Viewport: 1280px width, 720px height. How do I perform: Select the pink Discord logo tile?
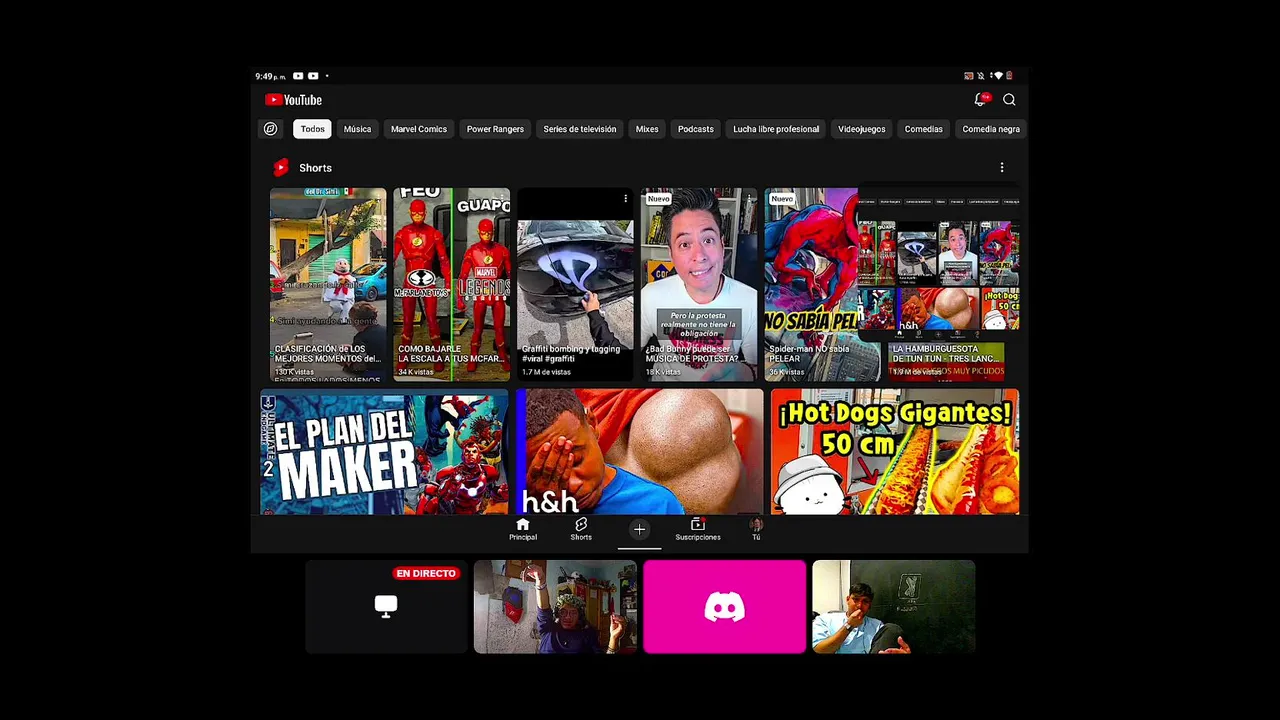click(x=724, y=606)
